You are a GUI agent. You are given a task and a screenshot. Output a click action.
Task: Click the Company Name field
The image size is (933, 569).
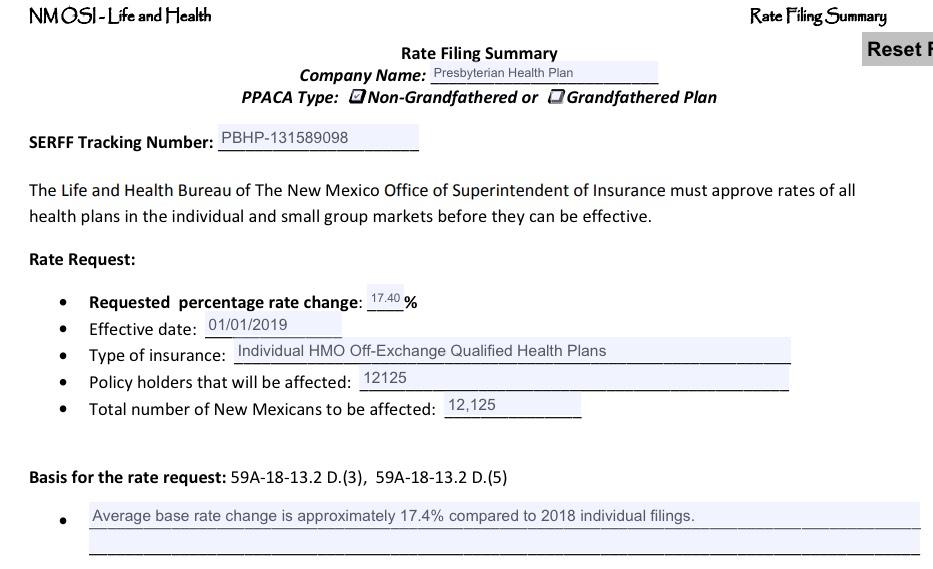pos(544,73)
